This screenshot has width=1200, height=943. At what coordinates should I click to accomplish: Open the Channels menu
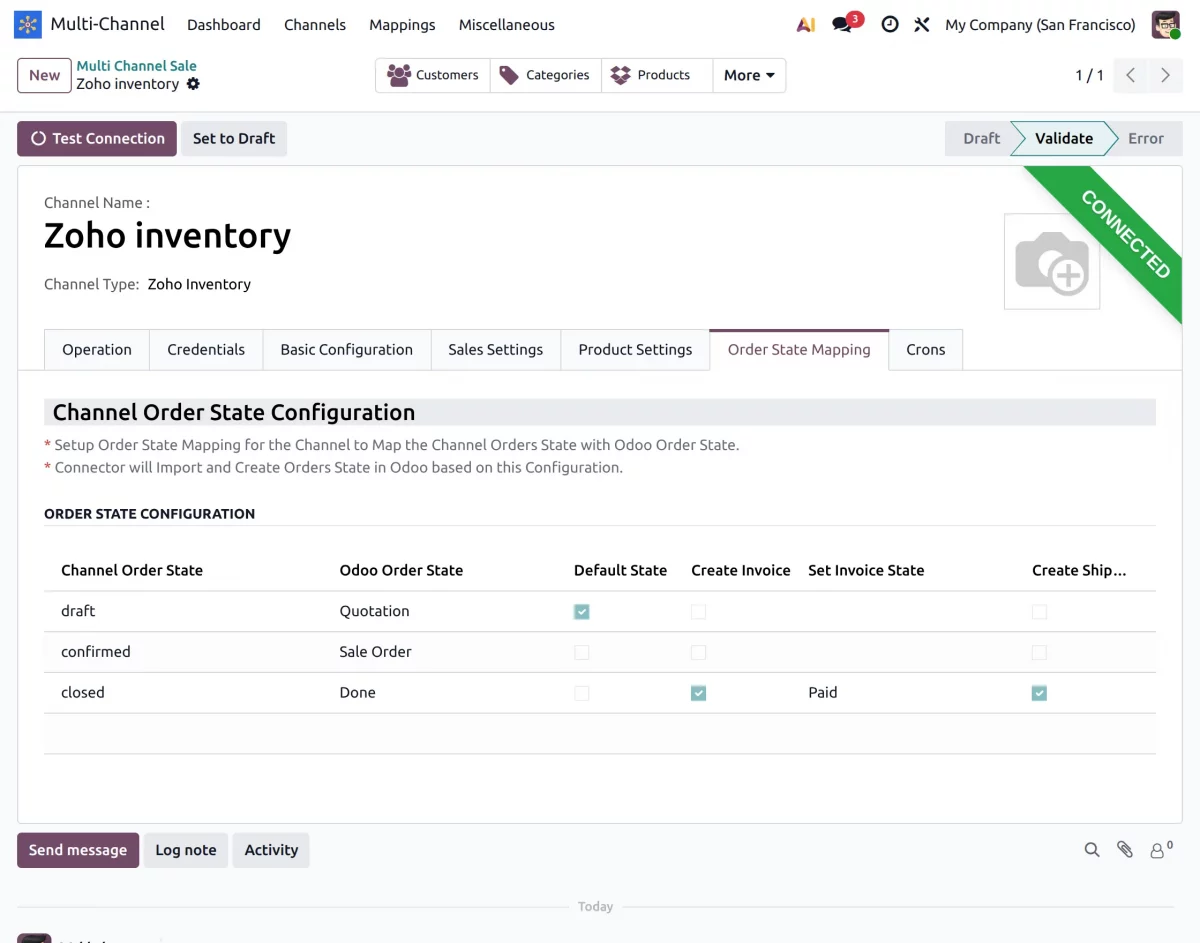coord(315,25)
